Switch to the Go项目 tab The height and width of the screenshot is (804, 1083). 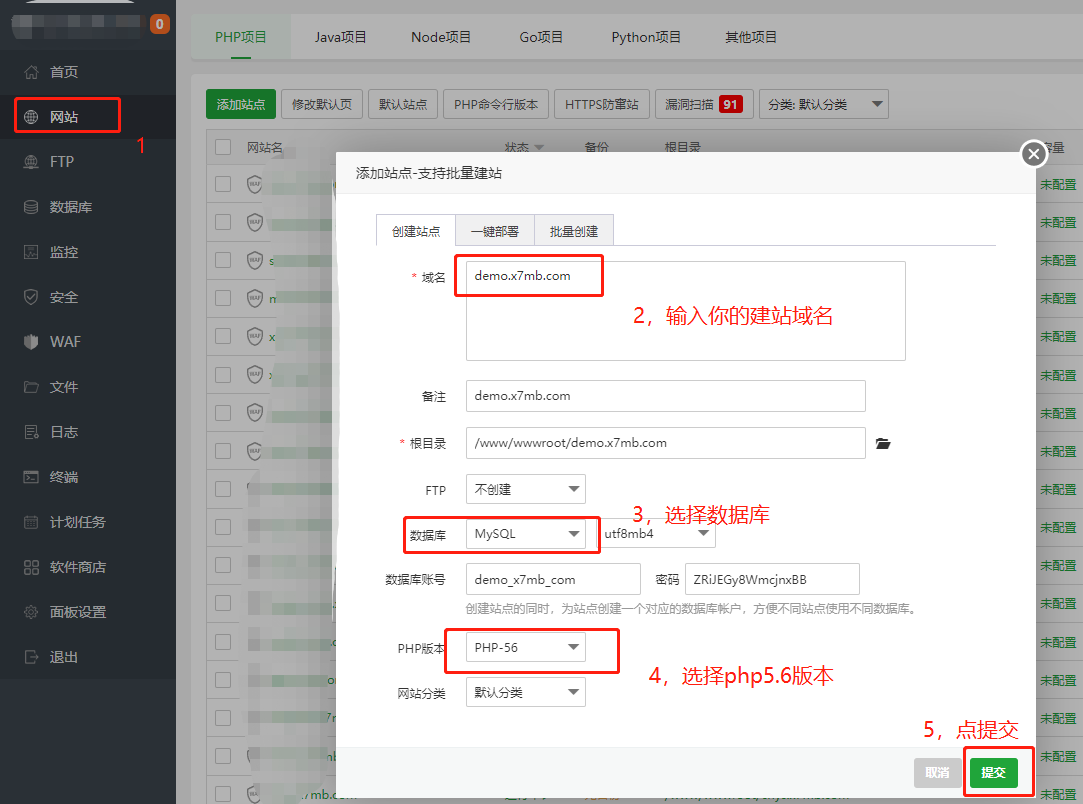point(541,37)
